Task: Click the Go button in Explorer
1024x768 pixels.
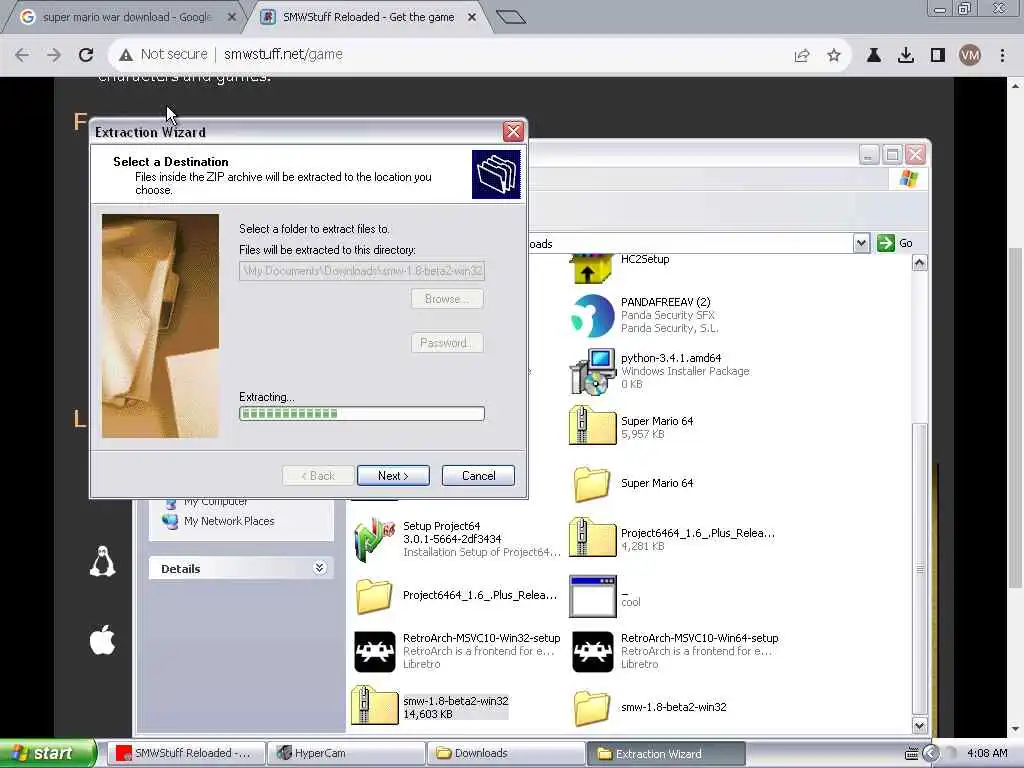Action: tap(895, 243)
